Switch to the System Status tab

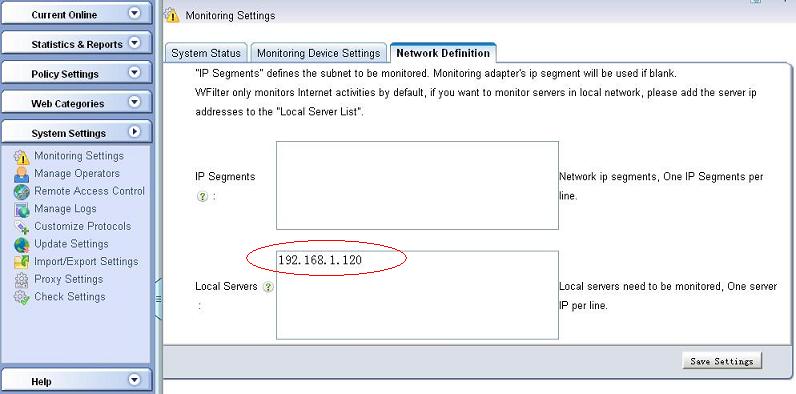(x=206, y=53)
